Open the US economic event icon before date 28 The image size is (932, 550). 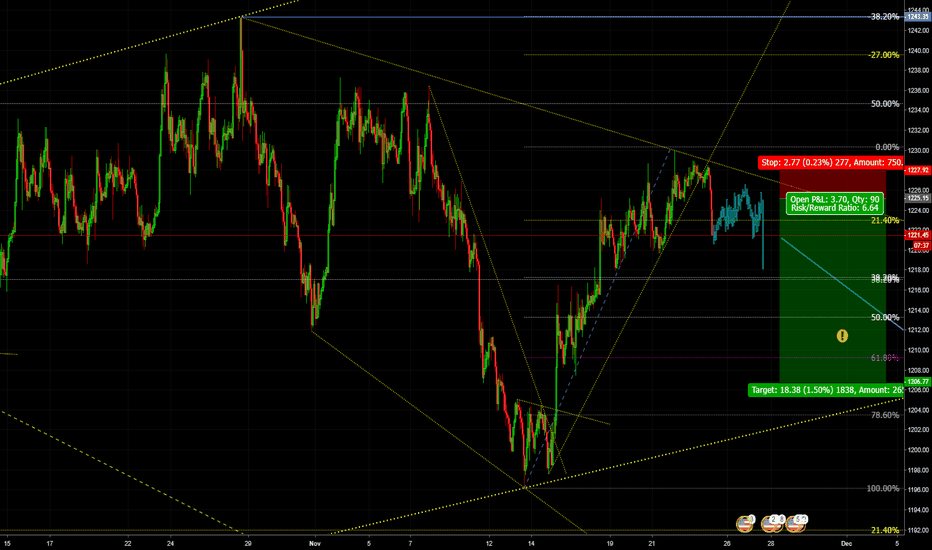745,524
